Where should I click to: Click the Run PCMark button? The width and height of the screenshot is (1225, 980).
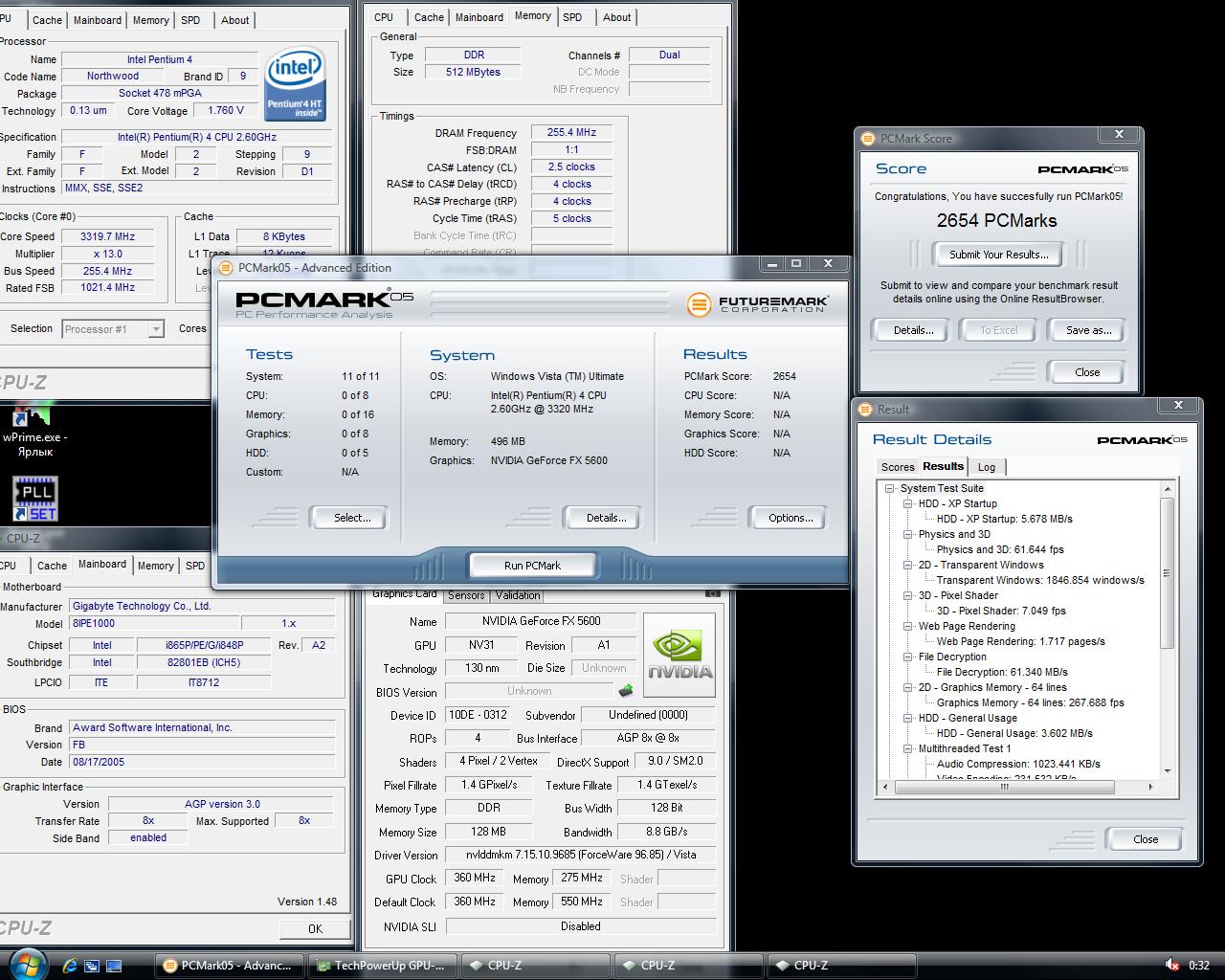(x=532, y=566)
